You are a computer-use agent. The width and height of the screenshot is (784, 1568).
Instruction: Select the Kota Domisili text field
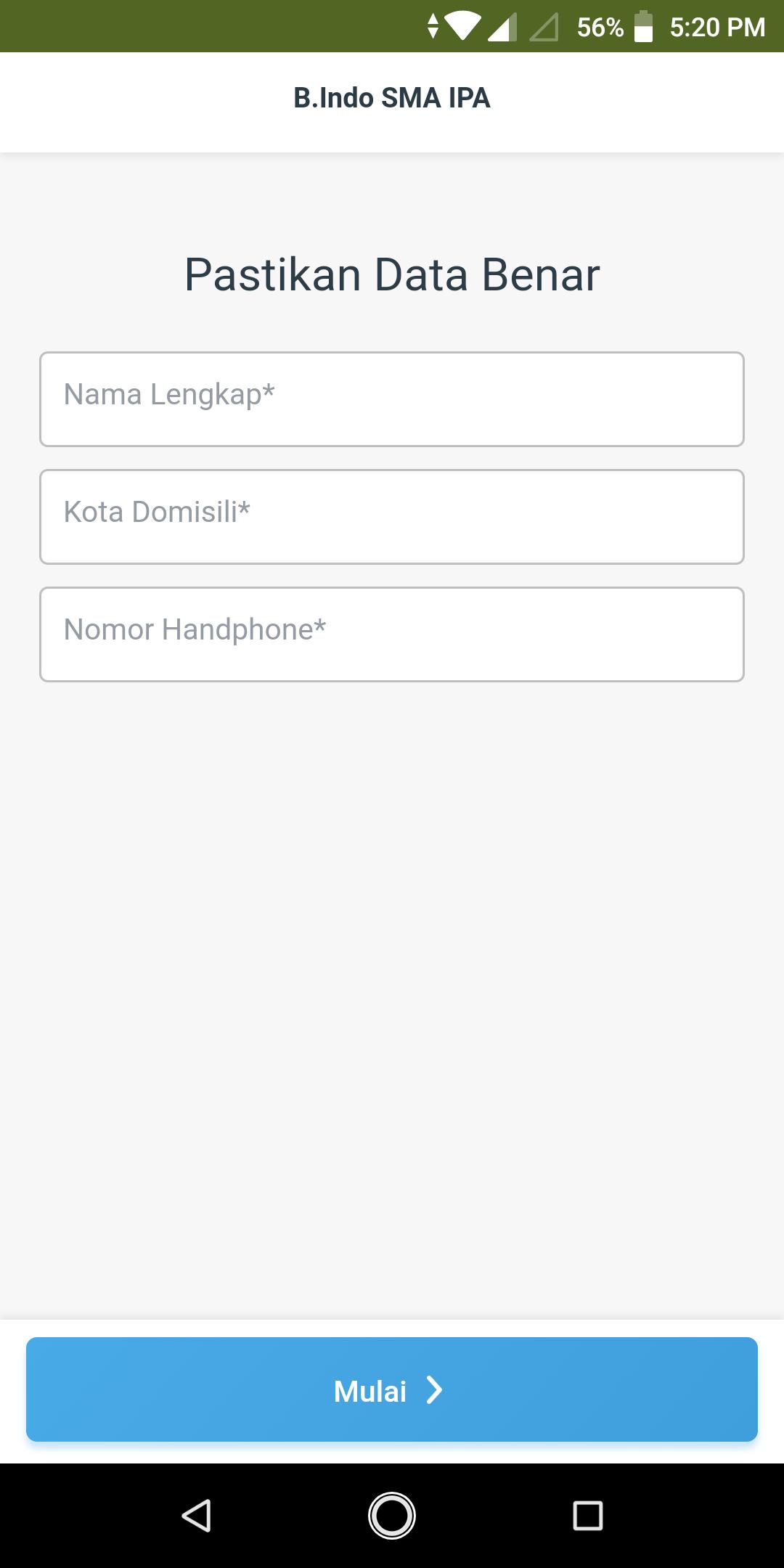pyautogui.click(x=392, y=517)
